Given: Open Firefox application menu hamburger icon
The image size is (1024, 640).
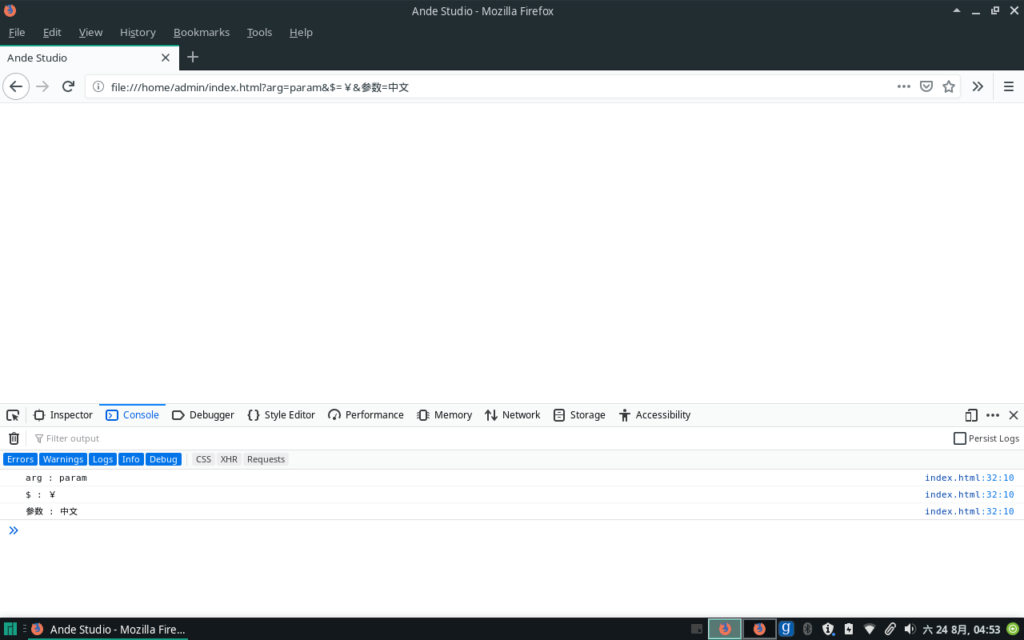Looking at the screenshot, I should coord(1009,87).
